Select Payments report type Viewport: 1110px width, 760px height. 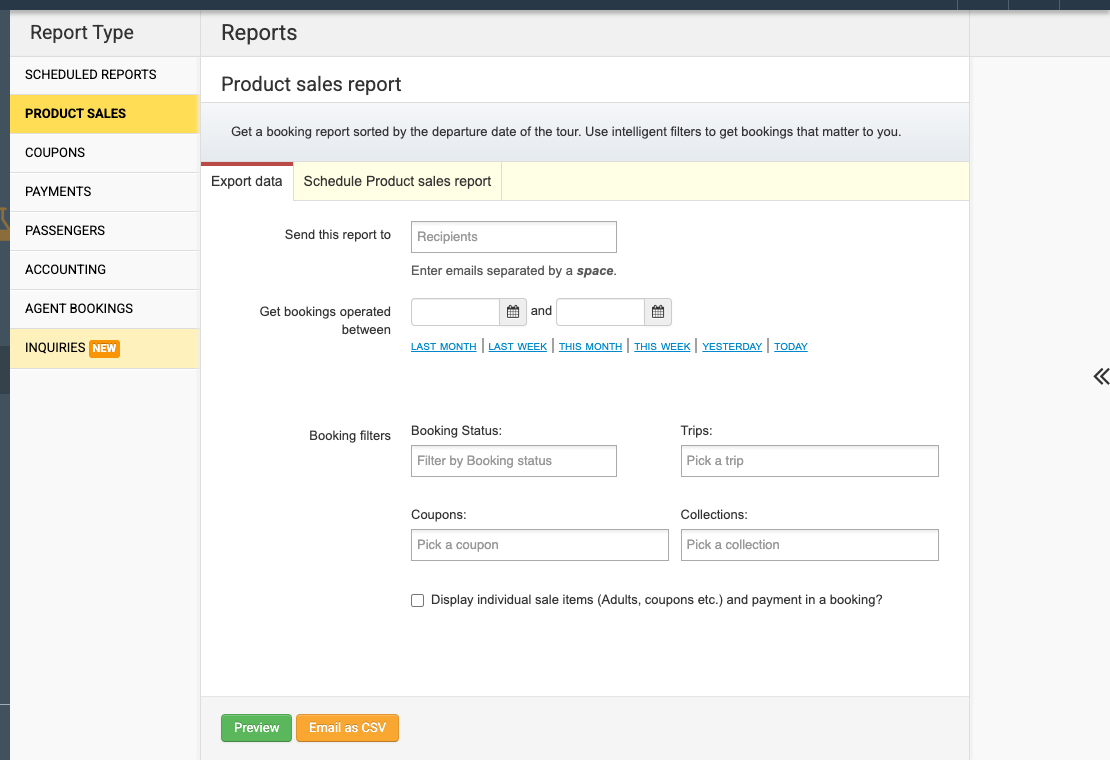(x=105, y=192)
